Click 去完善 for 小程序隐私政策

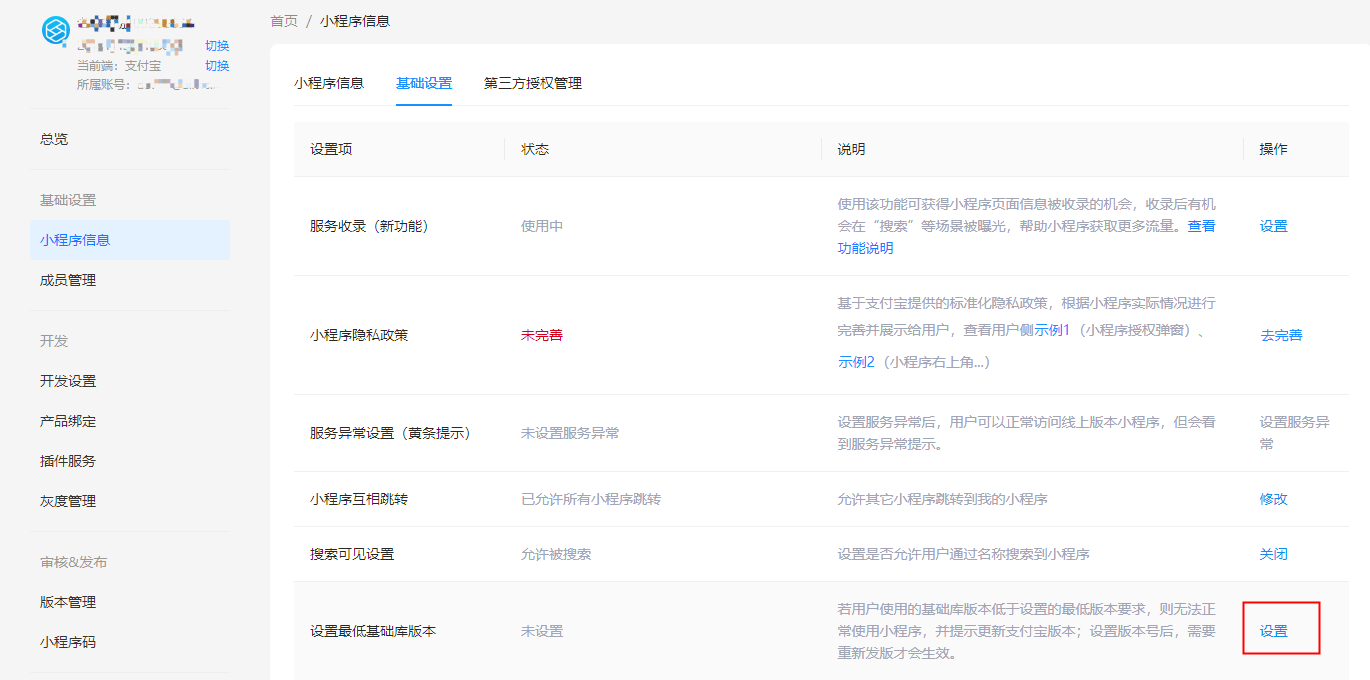tap(1281, 335)
